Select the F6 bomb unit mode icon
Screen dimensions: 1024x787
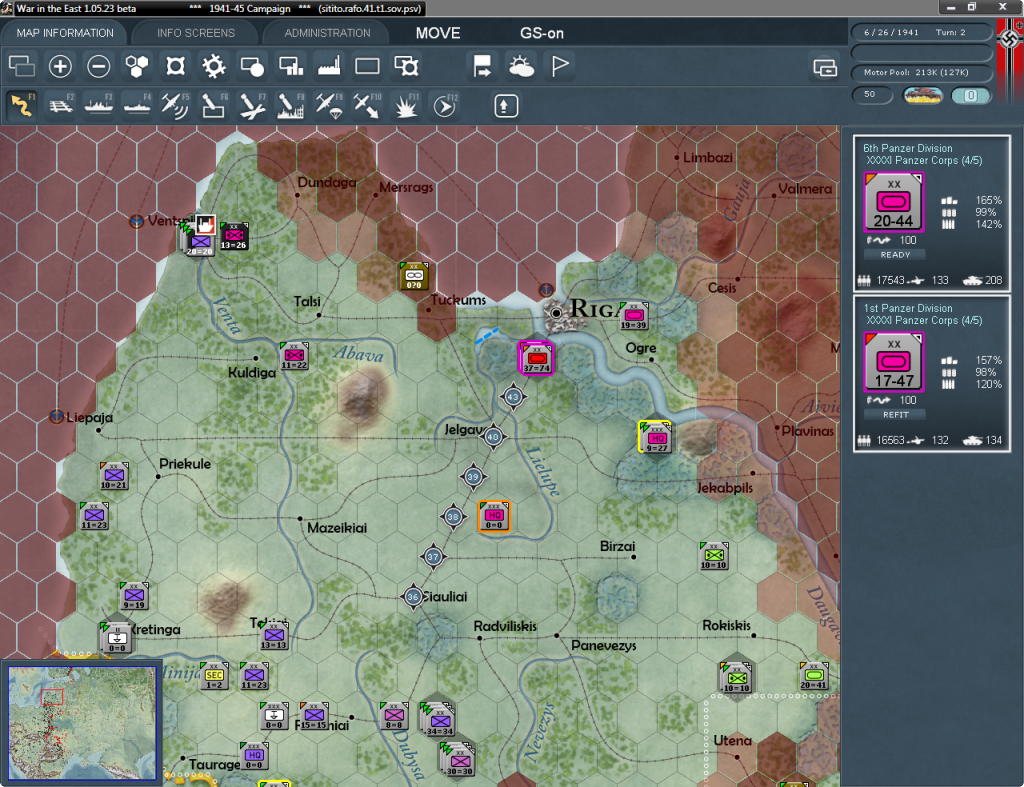[214, 106]
